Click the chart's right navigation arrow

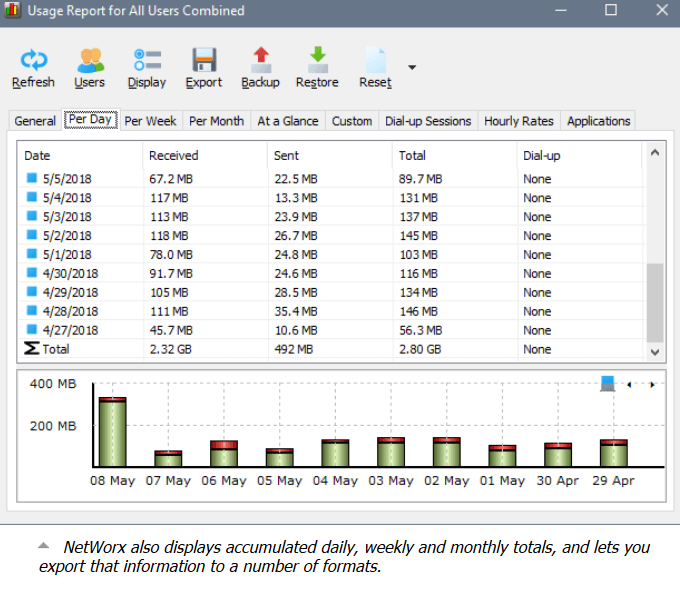tap(651, 385)
